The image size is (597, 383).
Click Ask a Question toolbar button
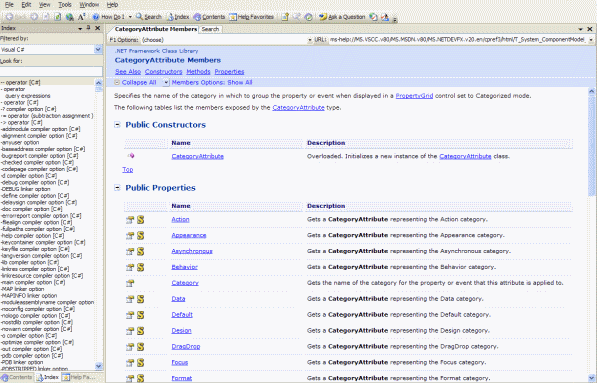pos(342,17)
